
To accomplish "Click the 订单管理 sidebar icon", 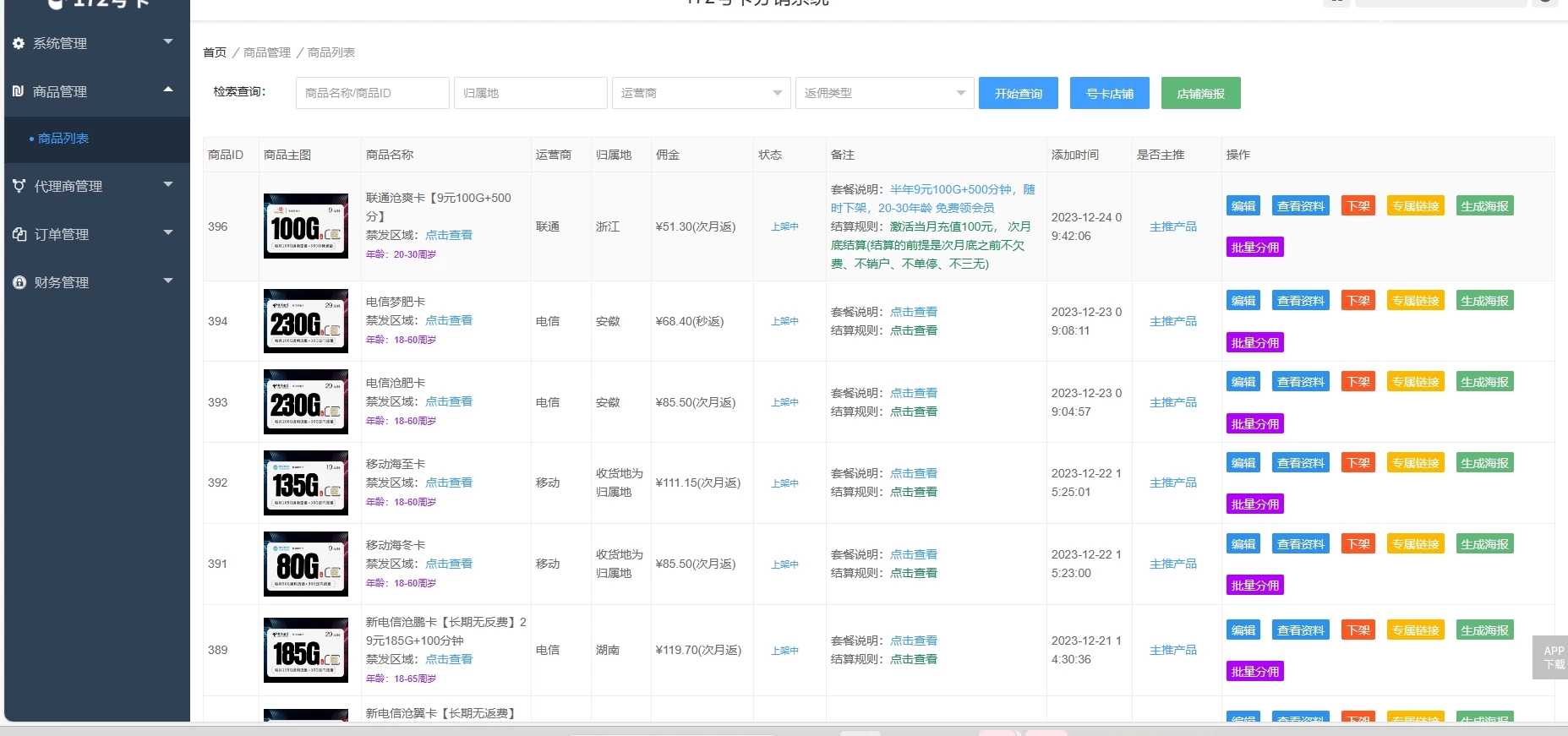I will point(19,234).
